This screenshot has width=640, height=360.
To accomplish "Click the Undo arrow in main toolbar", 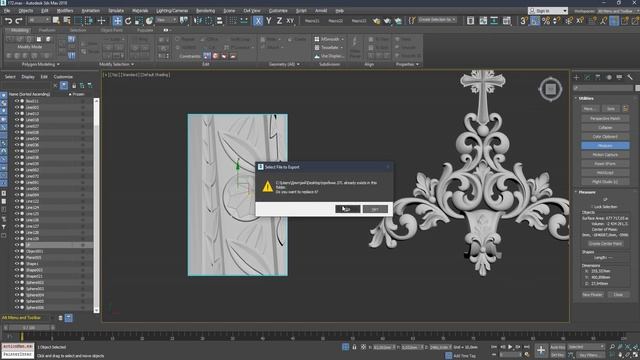I will pos(8,20).
